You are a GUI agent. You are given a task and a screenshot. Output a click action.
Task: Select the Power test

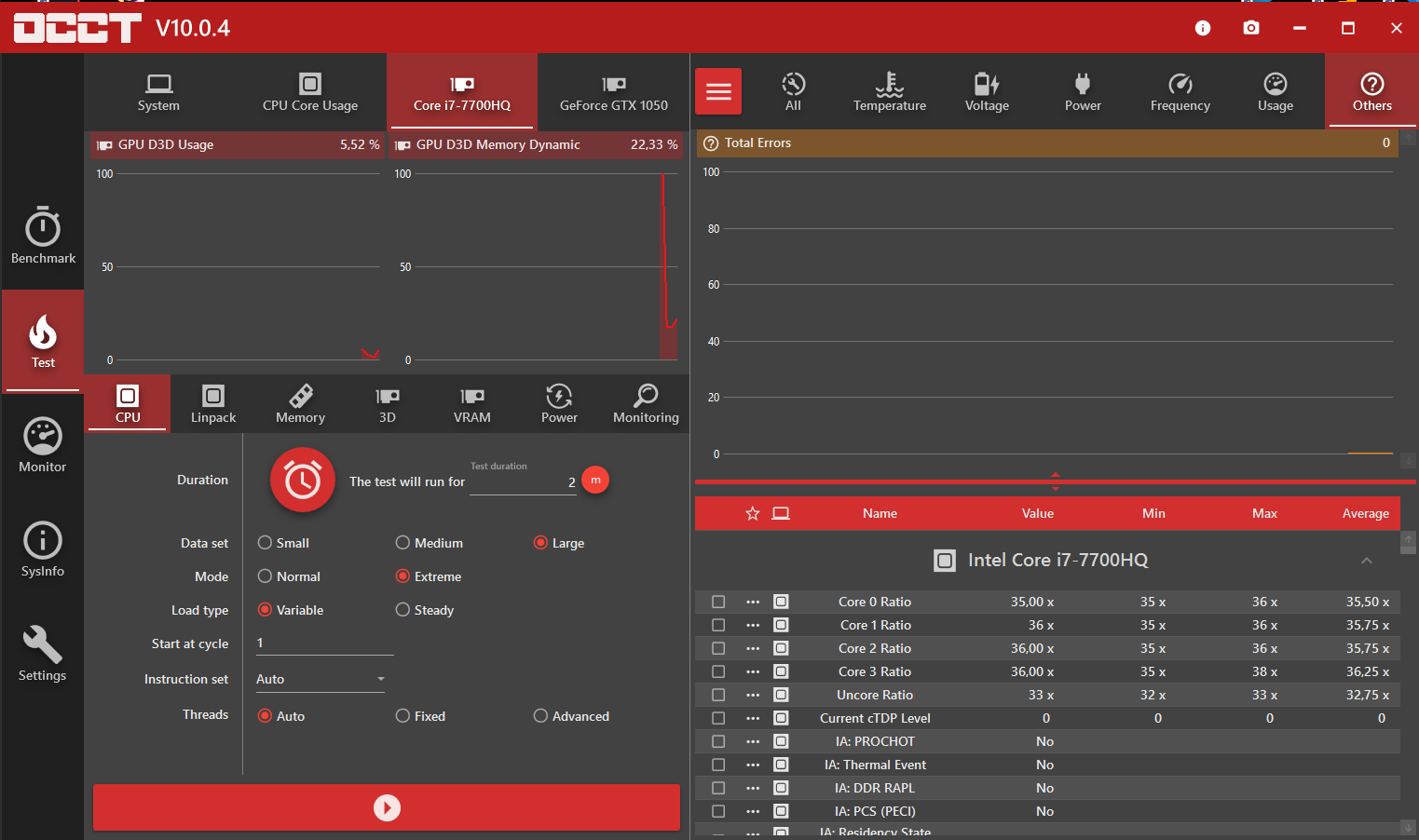(x=559, y=404)
